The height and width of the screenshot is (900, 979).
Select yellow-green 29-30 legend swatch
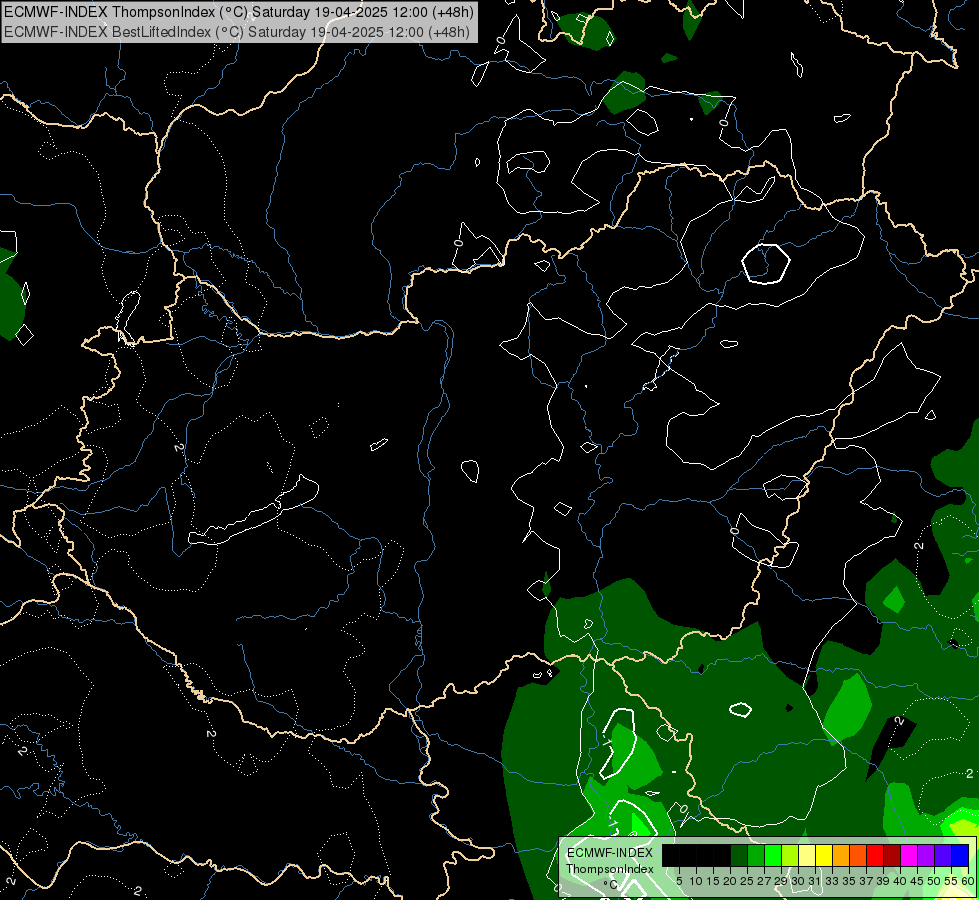coord(790,855)
